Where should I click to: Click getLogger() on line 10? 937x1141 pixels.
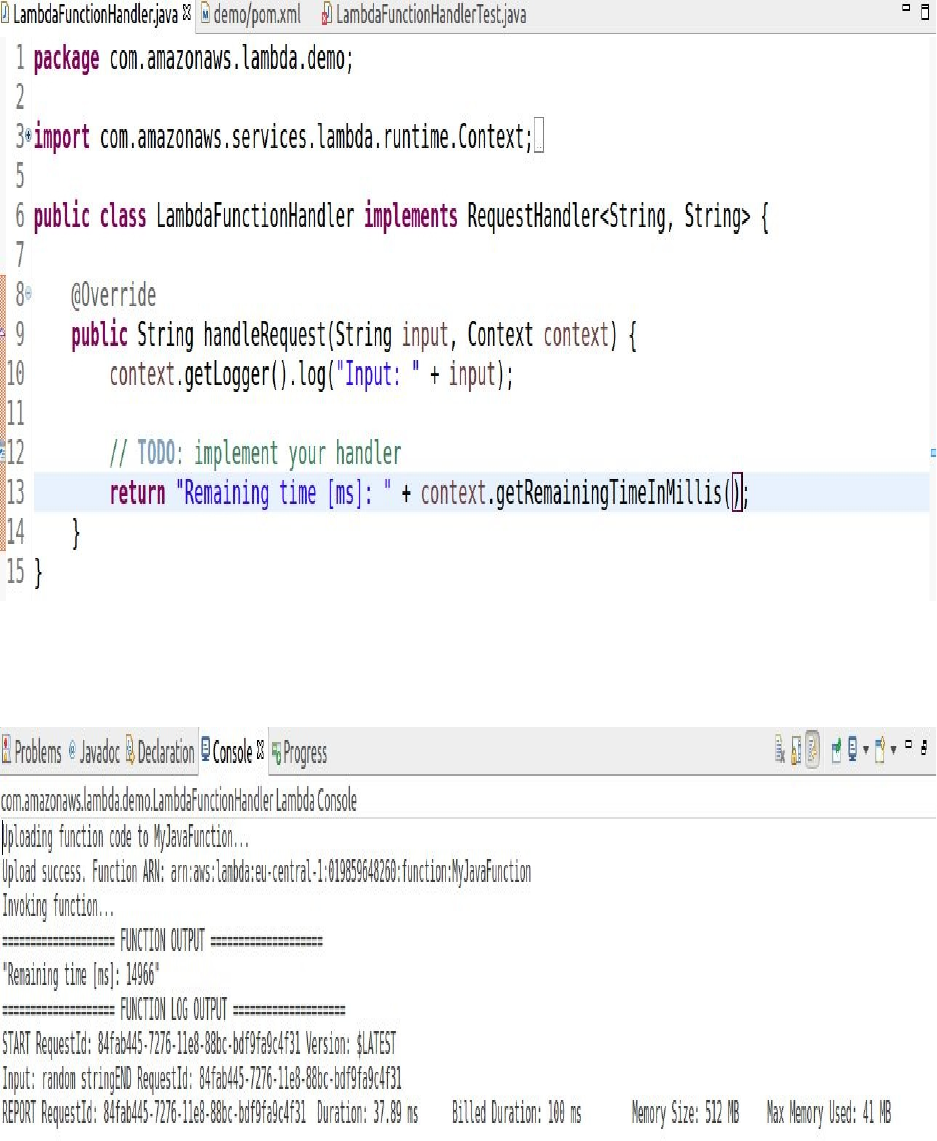[x=236, y=375]
